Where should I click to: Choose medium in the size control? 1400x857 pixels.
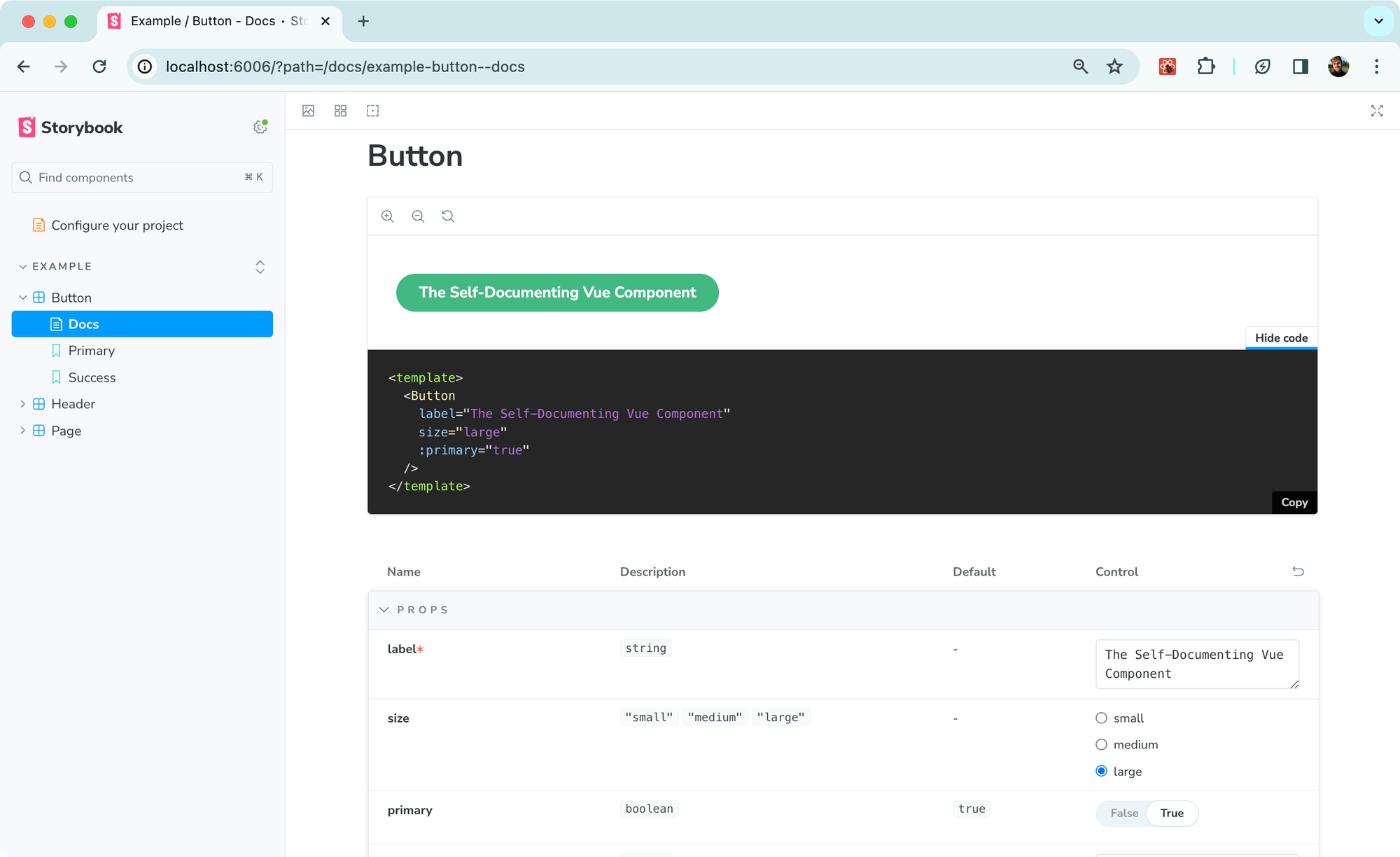pos(1101,744)
